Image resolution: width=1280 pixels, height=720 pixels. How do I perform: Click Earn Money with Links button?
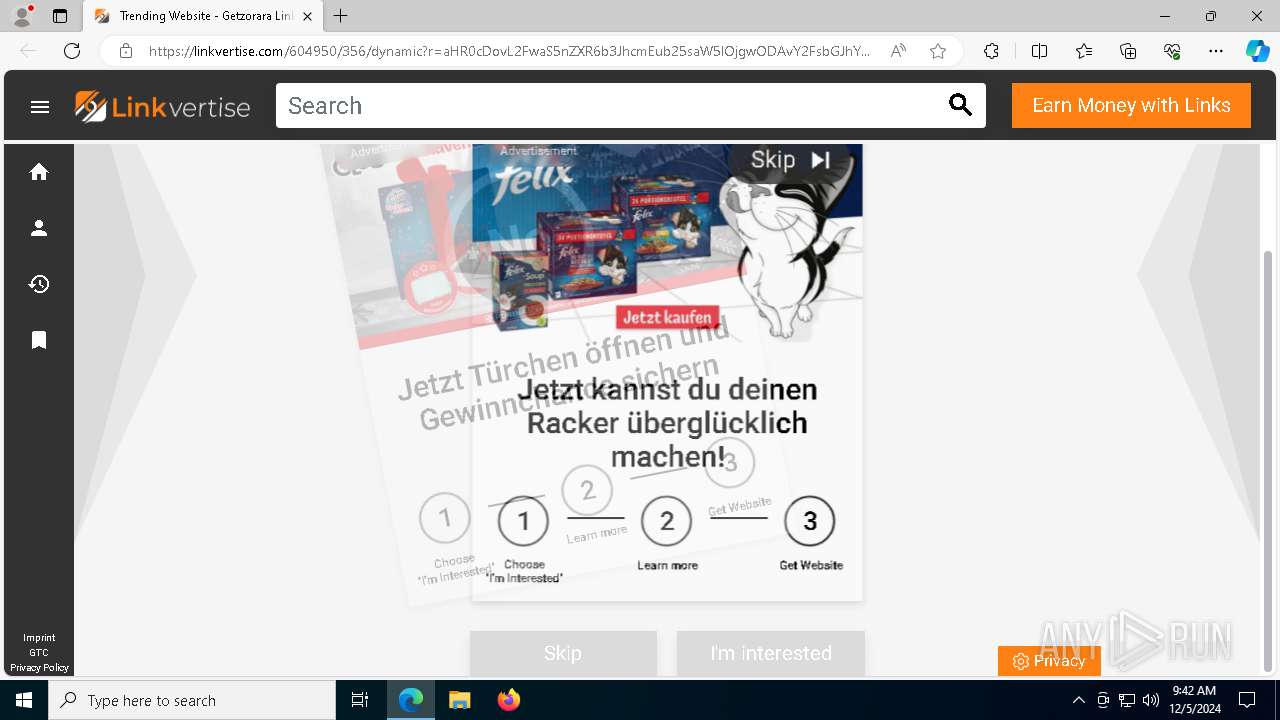(x=1131, y=106)
